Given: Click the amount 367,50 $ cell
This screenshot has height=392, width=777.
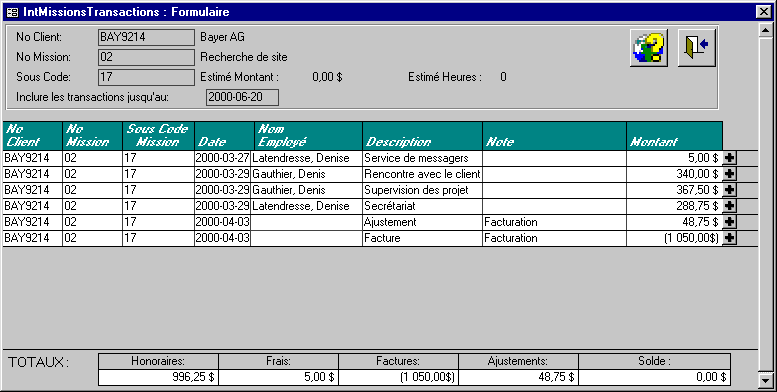Looking at the screenshot, I should [674, 190].
